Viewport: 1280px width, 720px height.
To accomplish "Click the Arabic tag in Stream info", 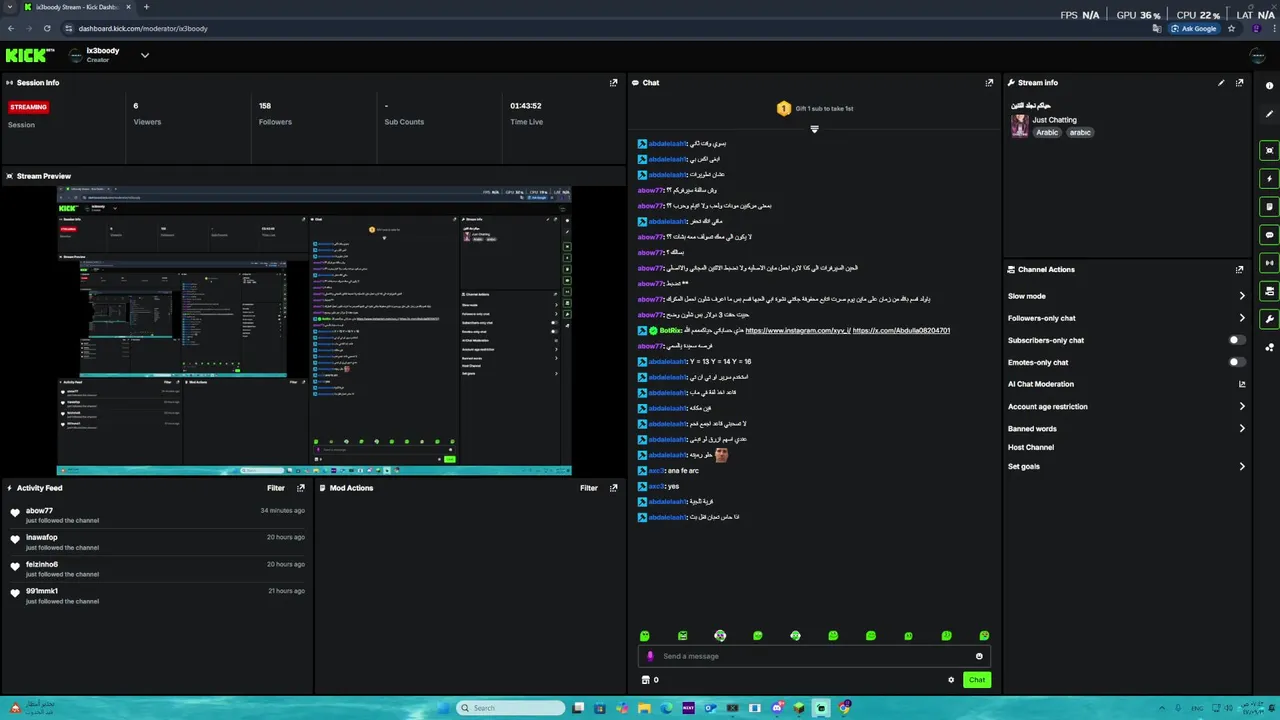I will click(1047, 132).
